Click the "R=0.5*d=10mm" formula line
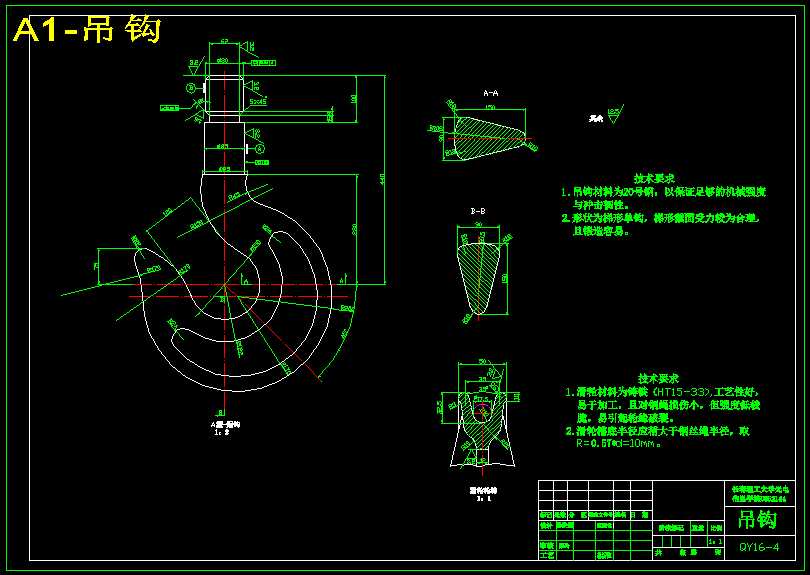The height and width of the screenshot is (575, 810). pos(618,443)
